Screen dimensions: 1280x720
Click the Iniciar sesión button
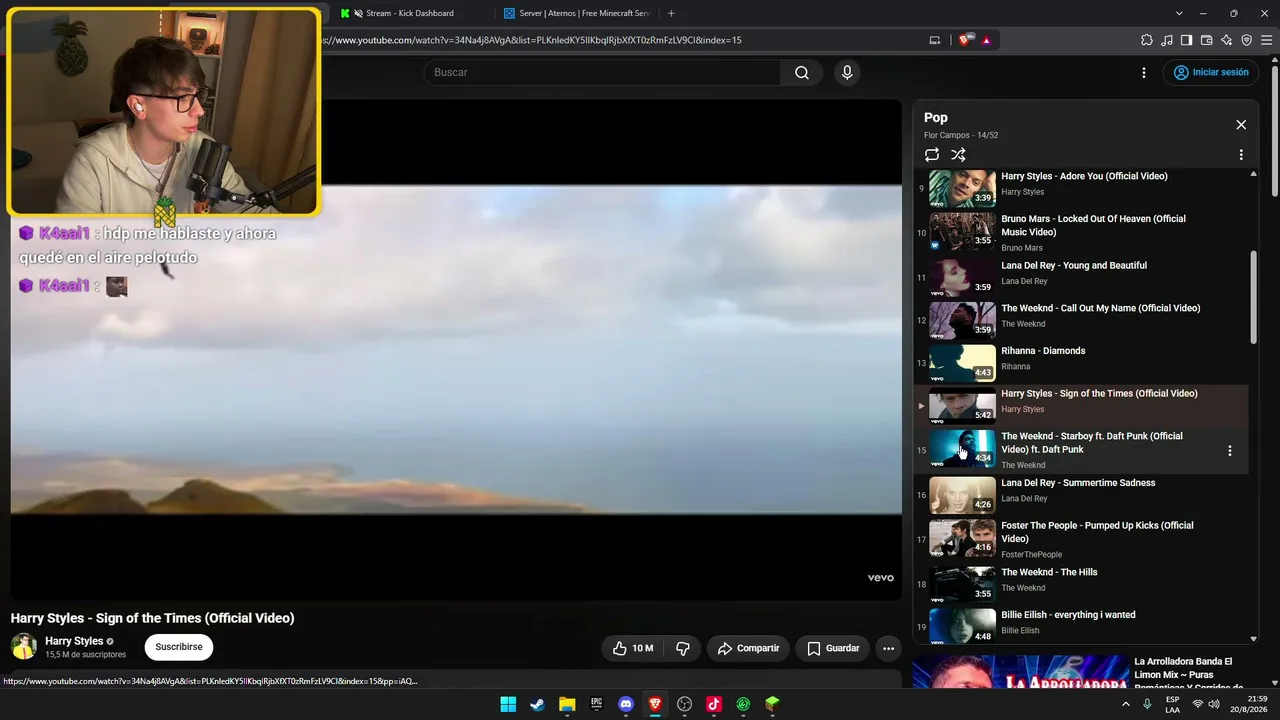1211,72
